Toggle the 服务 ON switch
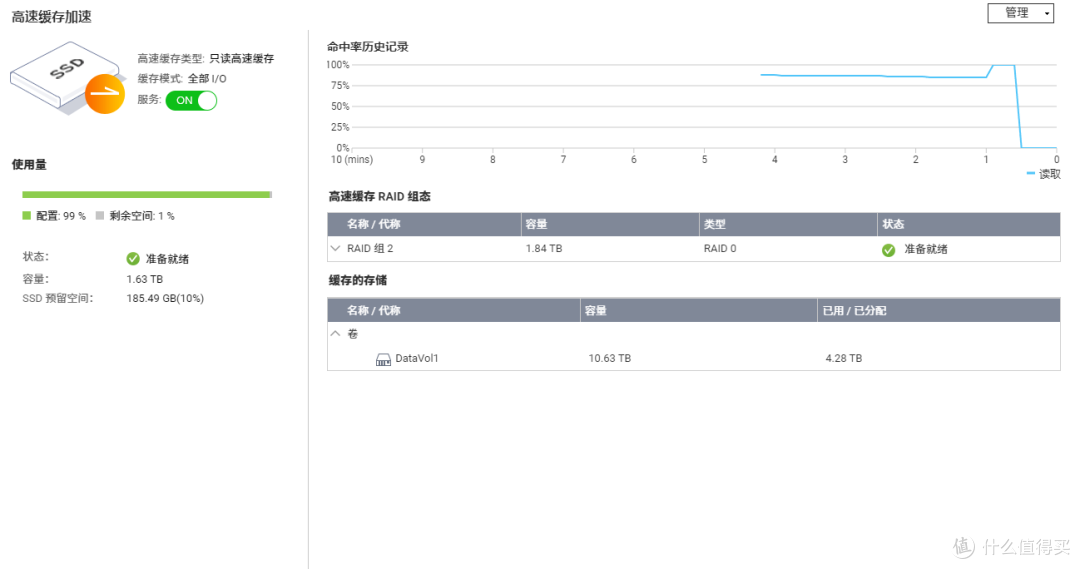The width and height of the screenshot is (1080, 569). point(191,101)
